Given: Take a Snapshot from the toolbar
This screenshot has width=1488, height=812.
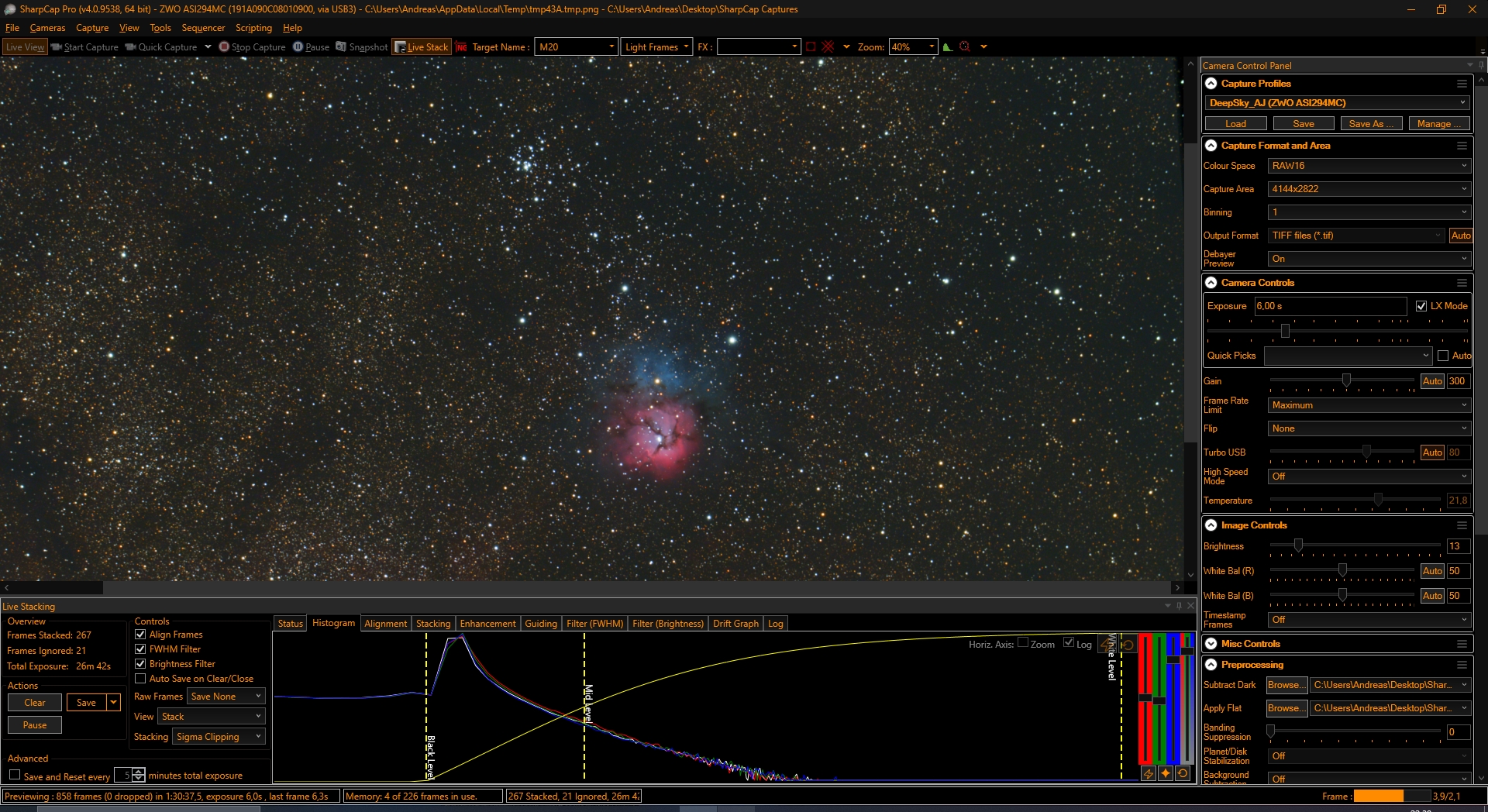Looking at the screenshot, I should (x=362, y=47).
